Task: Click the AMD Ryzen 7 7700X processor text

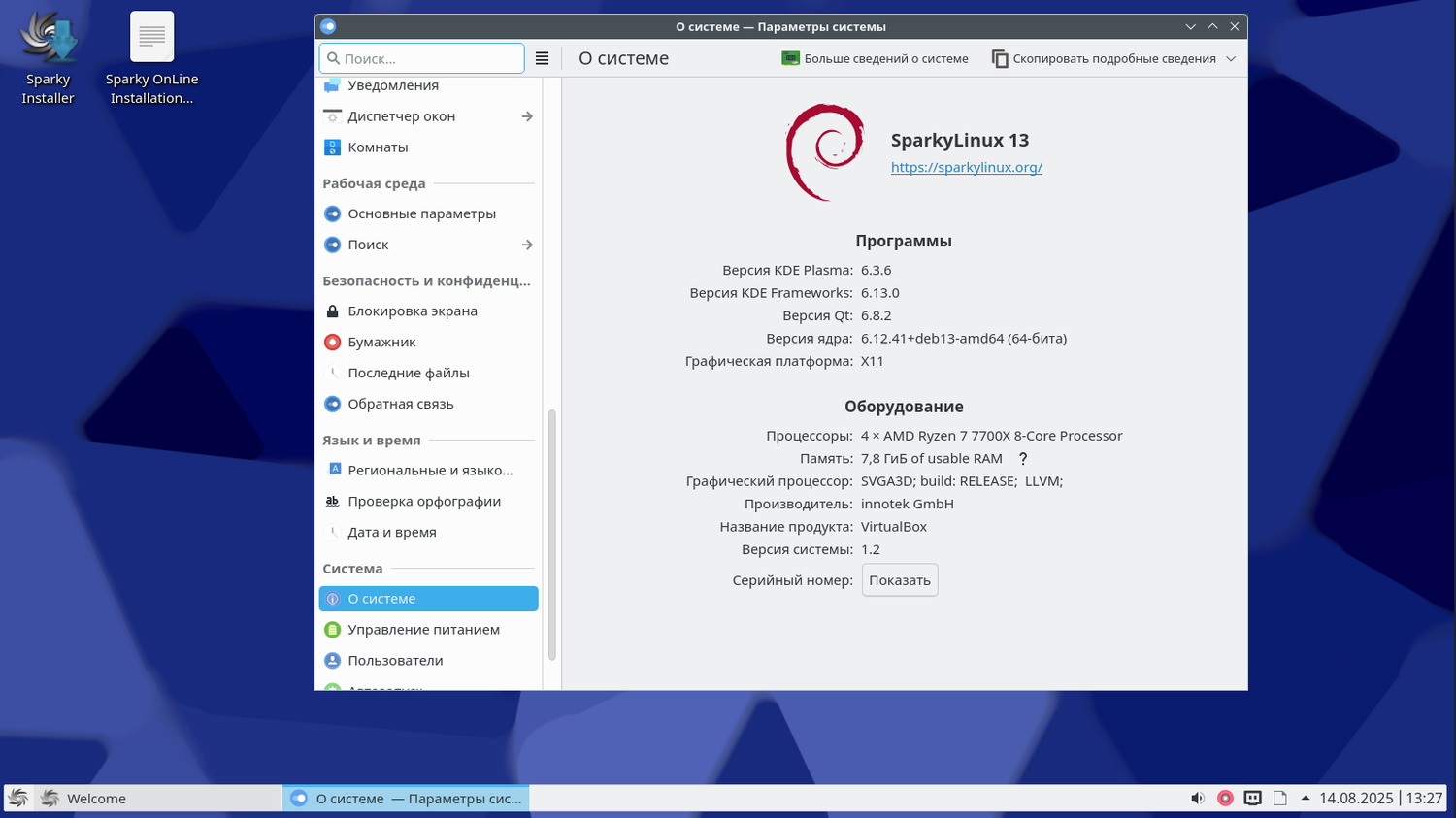Action: coord(992,436)
